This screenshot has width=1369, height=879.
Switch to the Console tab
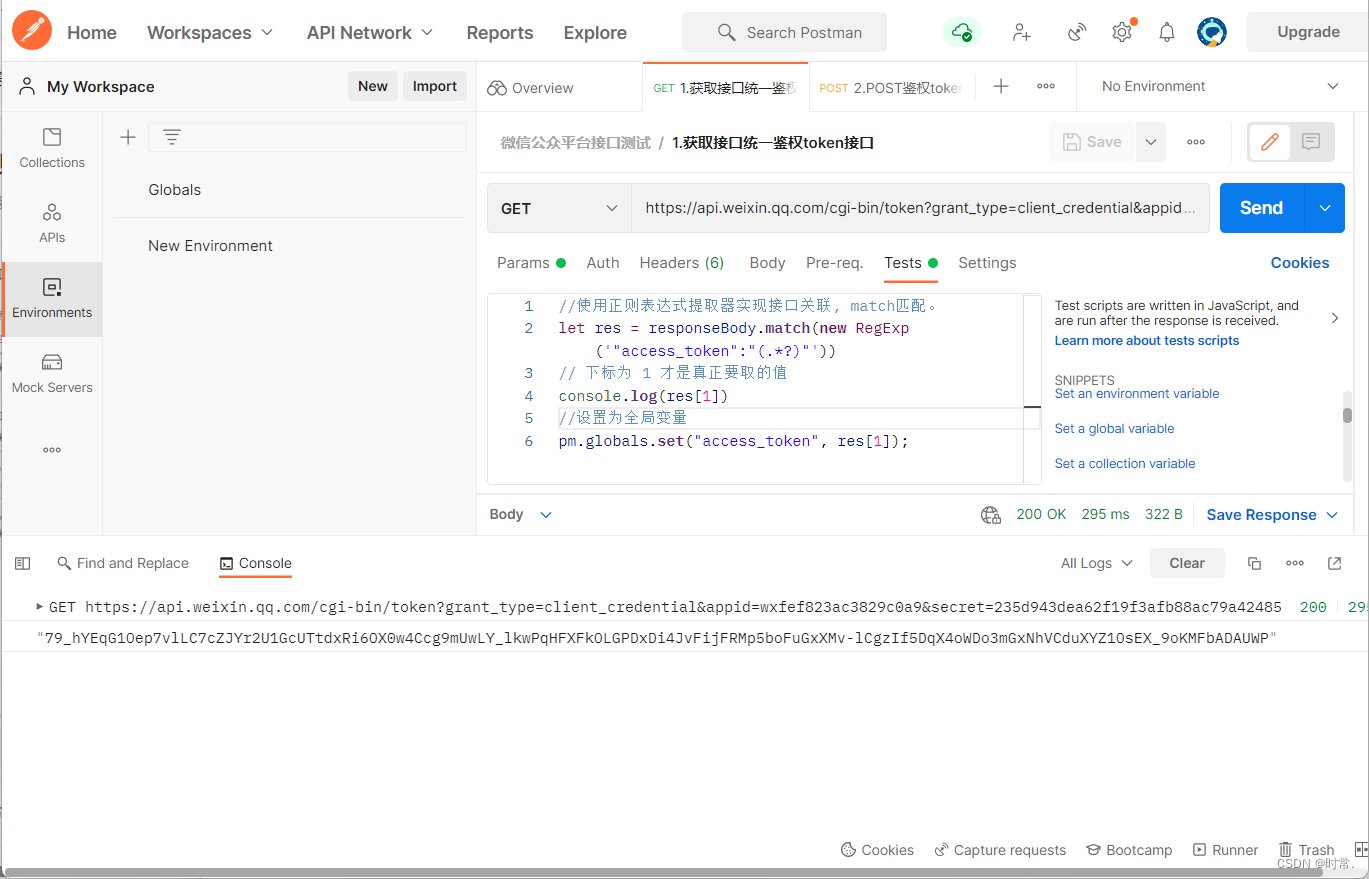[x=256, y=564]
